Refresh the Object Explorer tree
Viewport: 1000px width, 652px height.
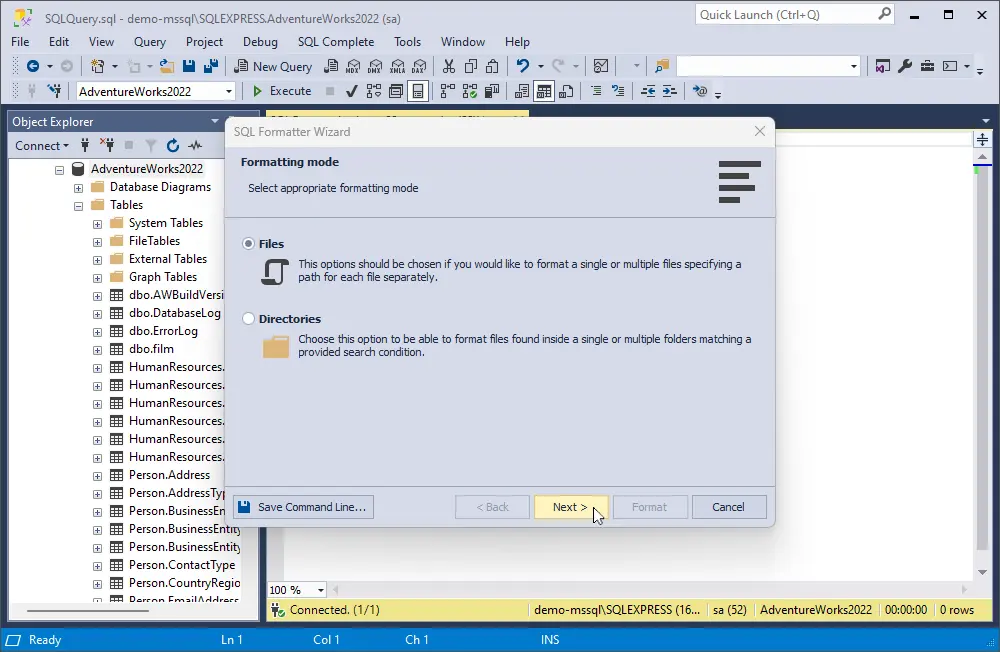click(172, 145)
